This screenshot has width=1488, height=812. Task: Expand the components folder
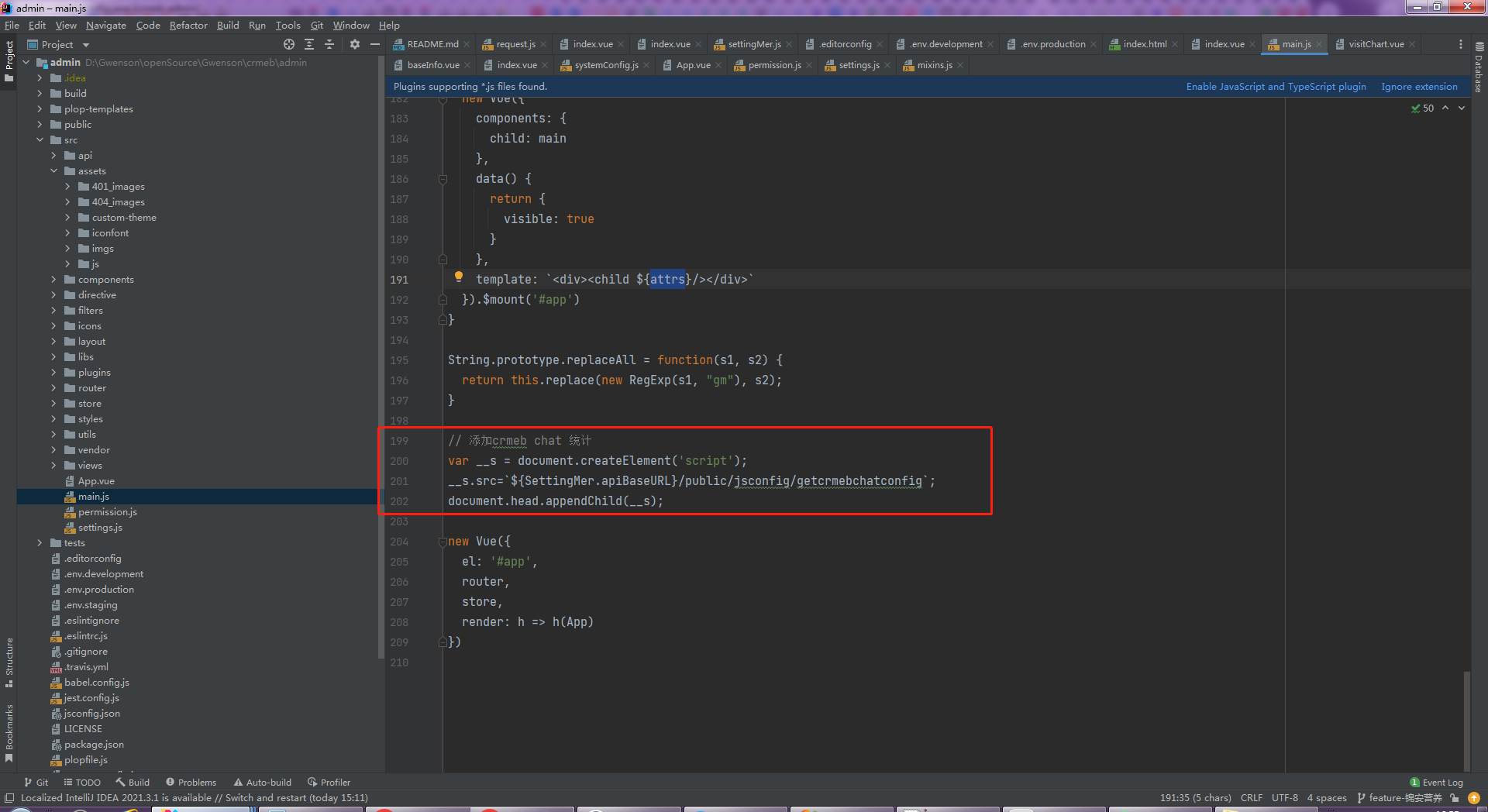click(x=53, y=280)
